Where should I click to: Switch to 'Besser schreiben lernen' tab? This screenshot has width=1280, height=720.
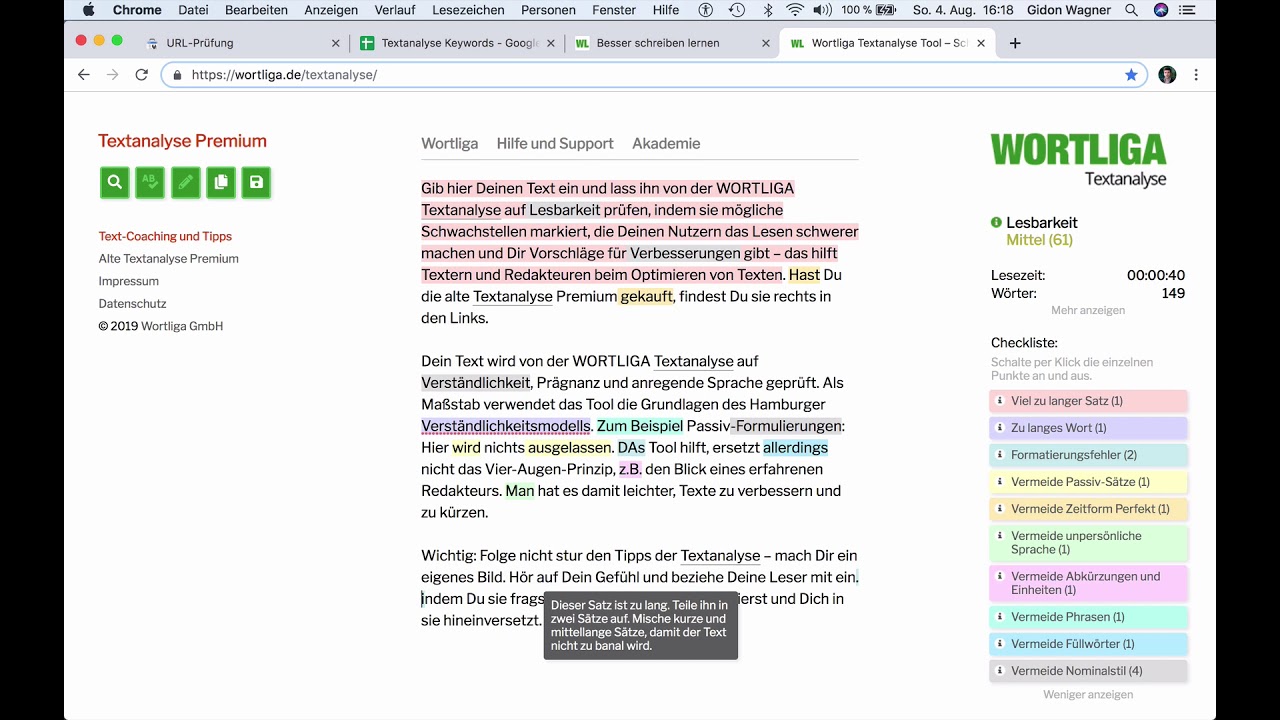(x=671, y=43)
